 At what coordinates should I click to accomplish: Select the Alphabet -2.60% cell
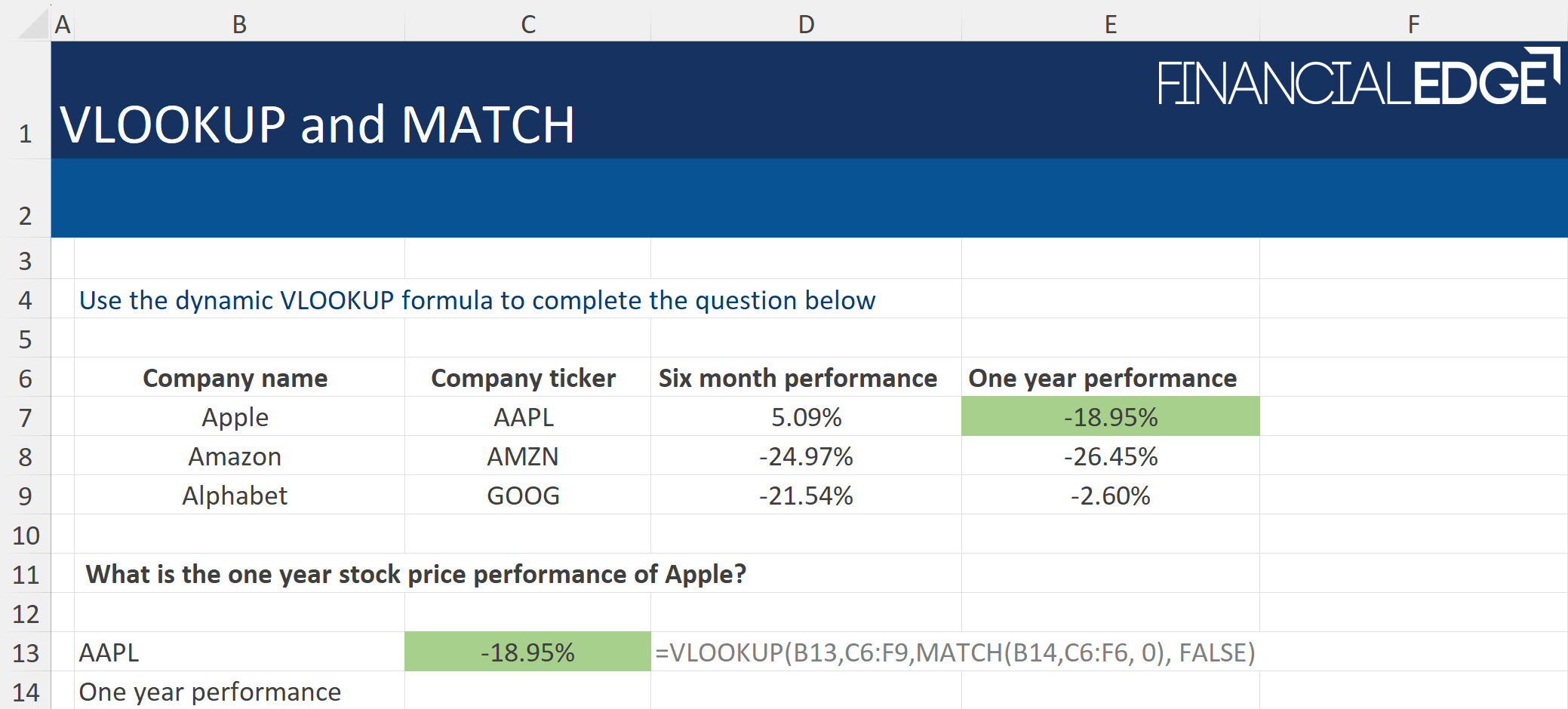1109,496
